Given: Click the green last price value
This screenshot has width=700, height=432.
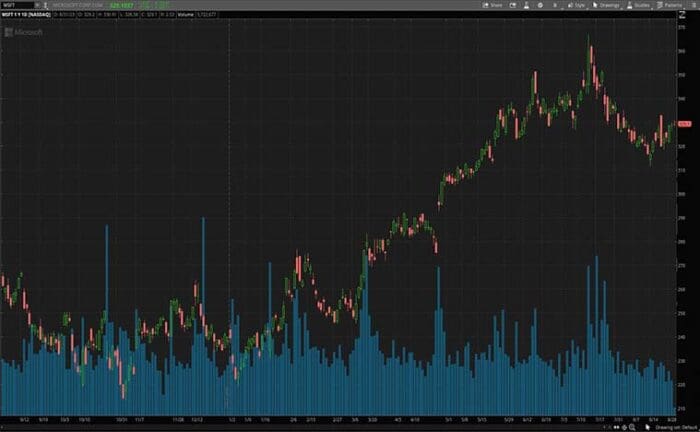Looking at the screenshot, I should click(x=121, y=5).
